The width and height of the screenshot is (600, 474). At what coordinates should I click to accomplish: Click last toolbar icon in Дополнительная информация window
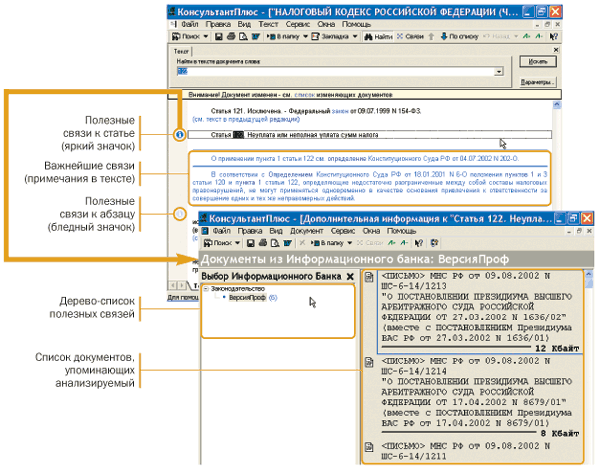click(434, 243)
